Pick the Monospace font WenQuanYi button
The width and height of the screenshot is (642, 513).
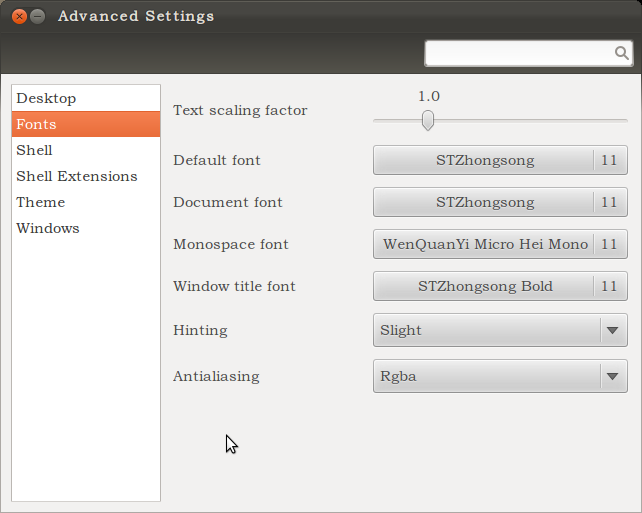tap(500, 244)
